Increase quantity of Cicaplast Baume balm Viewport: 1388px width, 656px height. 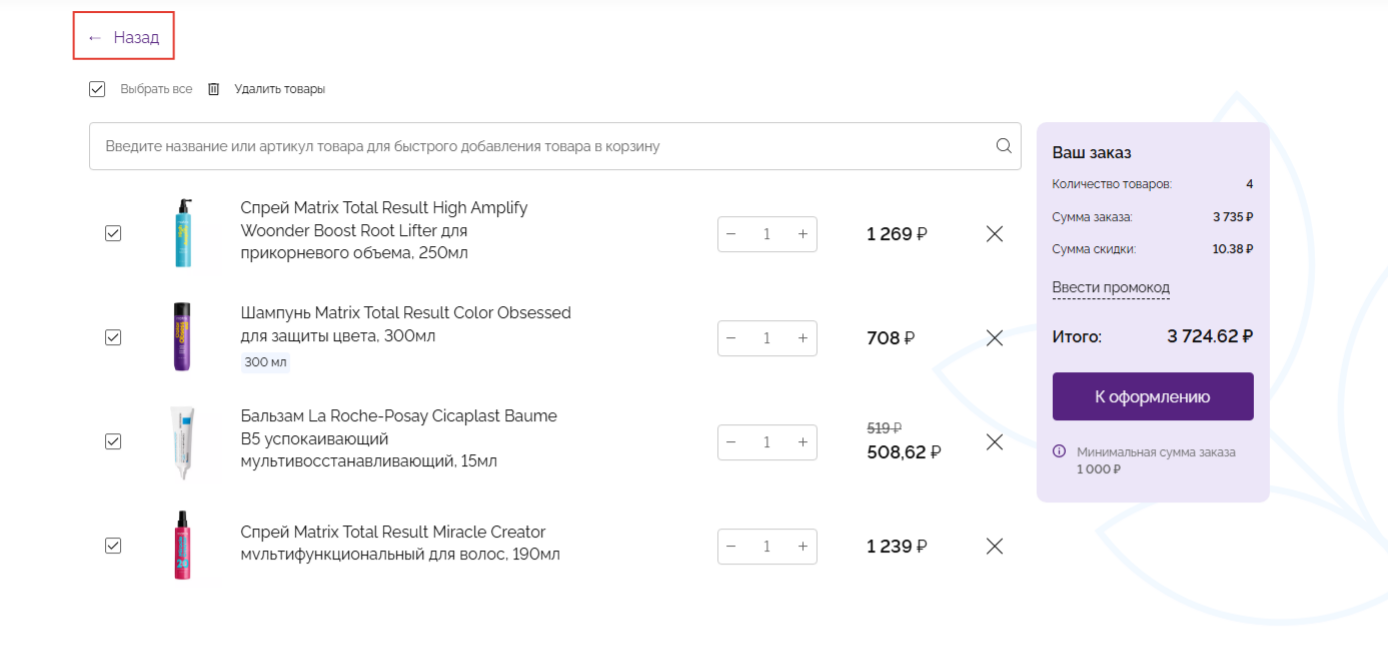[802, 442]
